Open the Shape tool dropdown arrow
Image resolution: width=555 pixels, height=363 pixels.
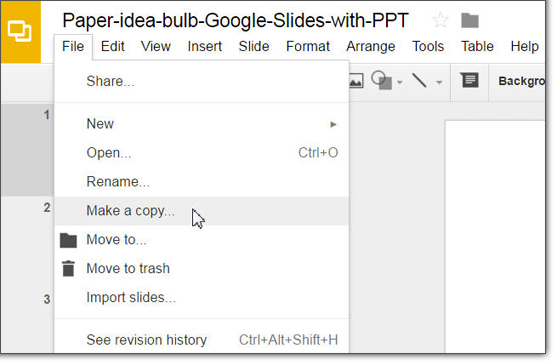[400, 82]
